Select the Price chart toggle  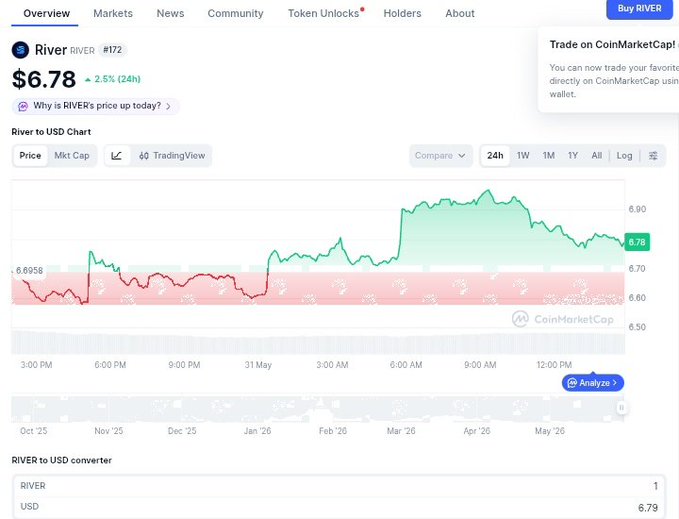pyautogui.click(x=30, y=155)
